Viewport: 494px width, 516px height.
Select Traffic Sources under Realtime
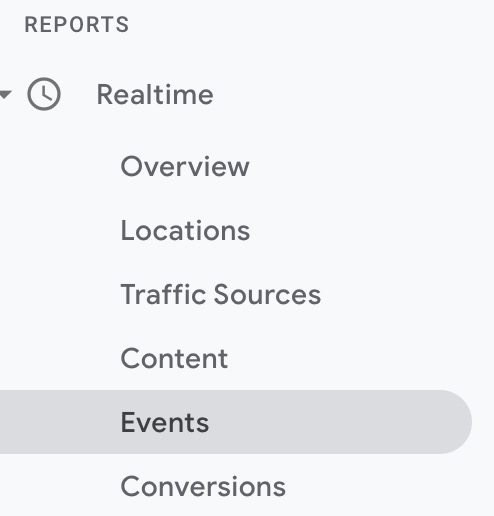221,294
